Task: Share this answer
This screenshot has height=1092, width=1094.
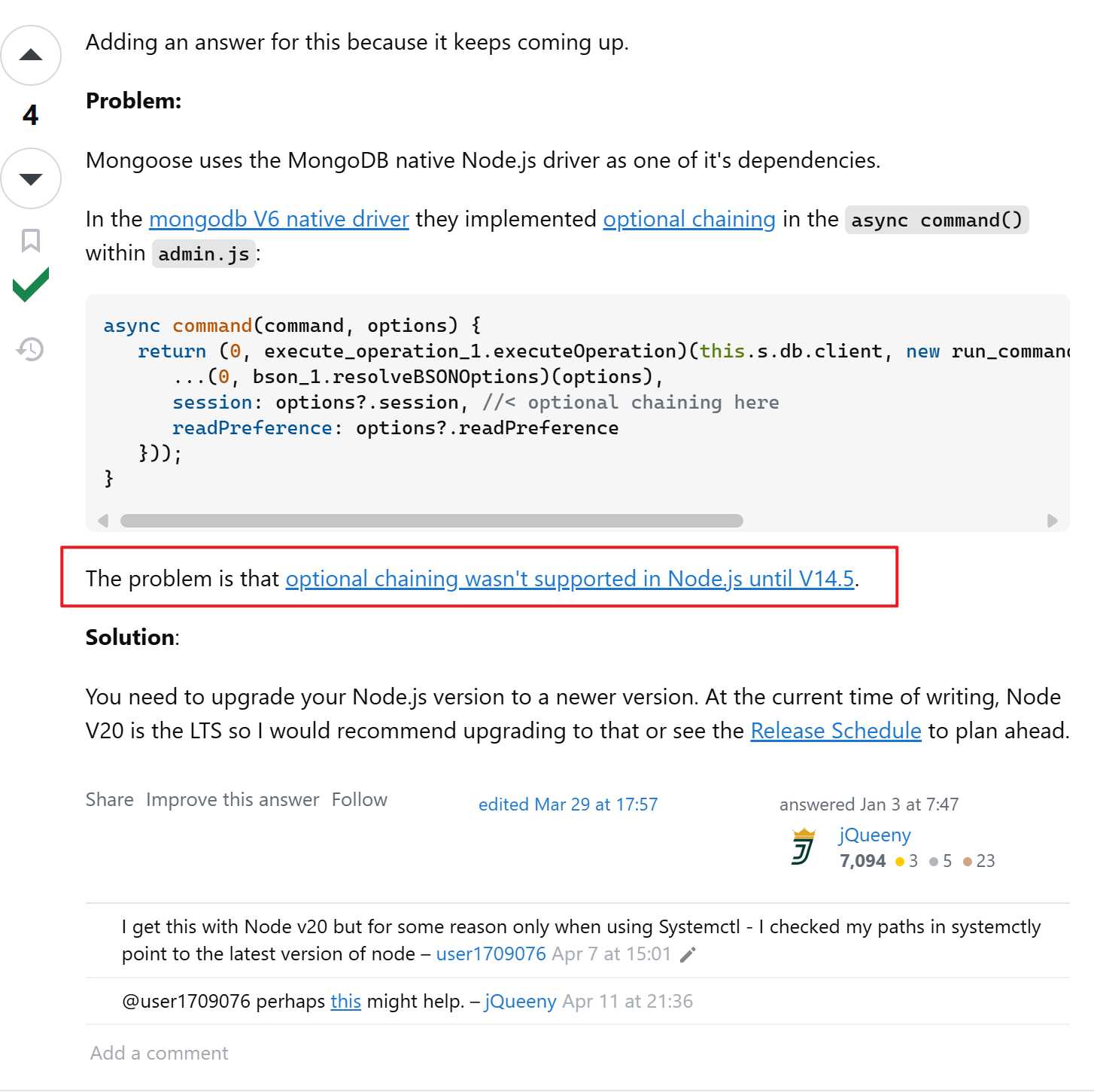Action: pos(110,799)
